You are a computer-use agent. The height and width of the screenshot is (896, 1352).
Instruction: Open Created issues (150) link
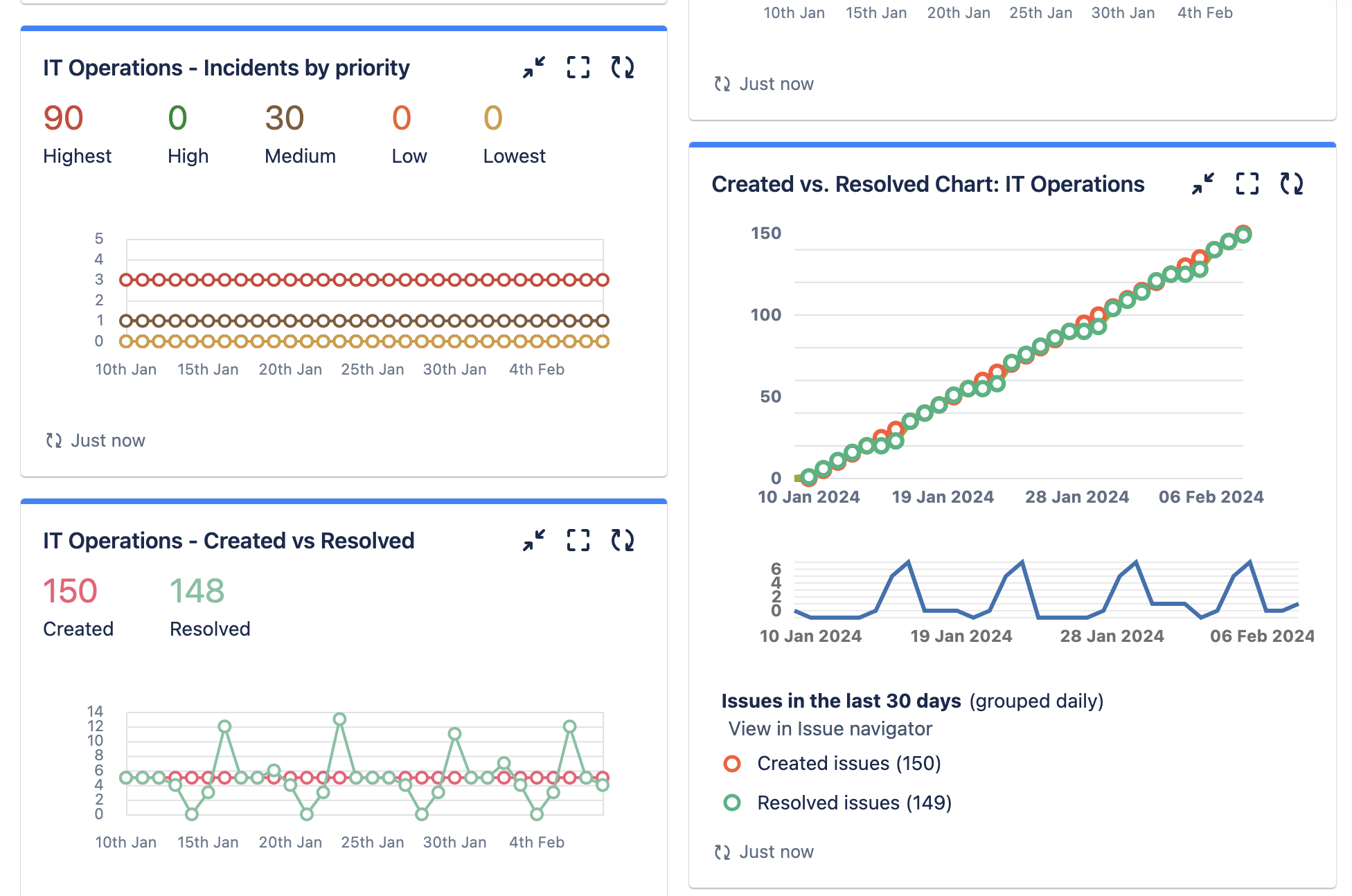point(849,763)
